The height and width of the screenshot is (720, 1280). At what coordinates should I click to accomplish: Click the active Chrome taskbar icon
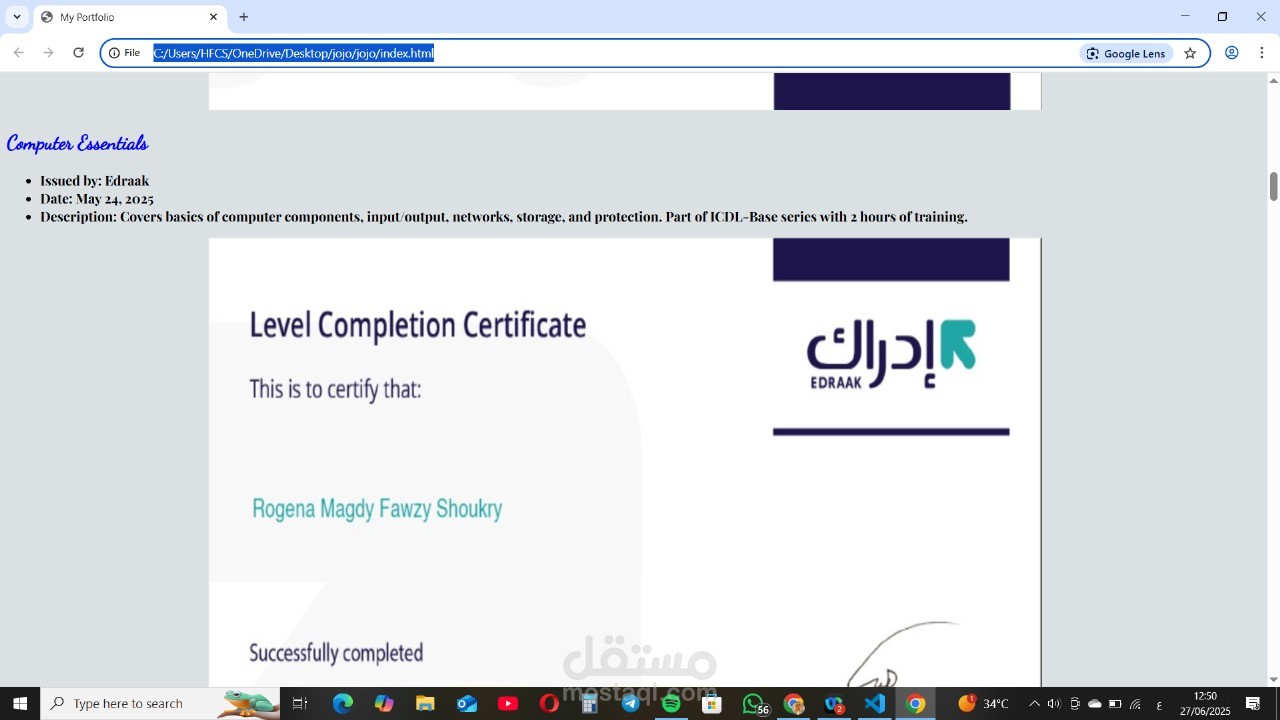[915, 703]
